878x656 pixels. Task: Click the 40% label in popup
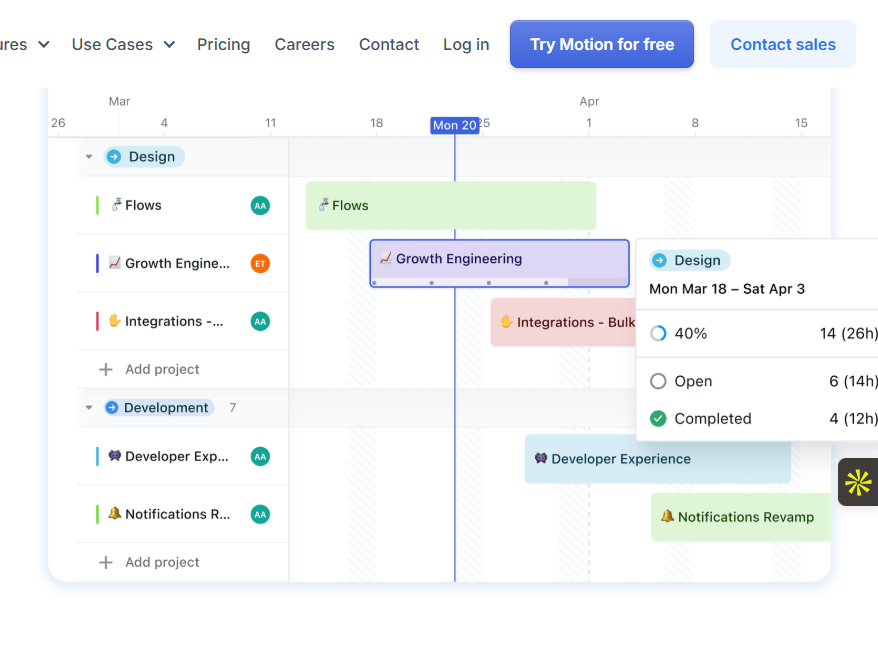pos(691,334)
